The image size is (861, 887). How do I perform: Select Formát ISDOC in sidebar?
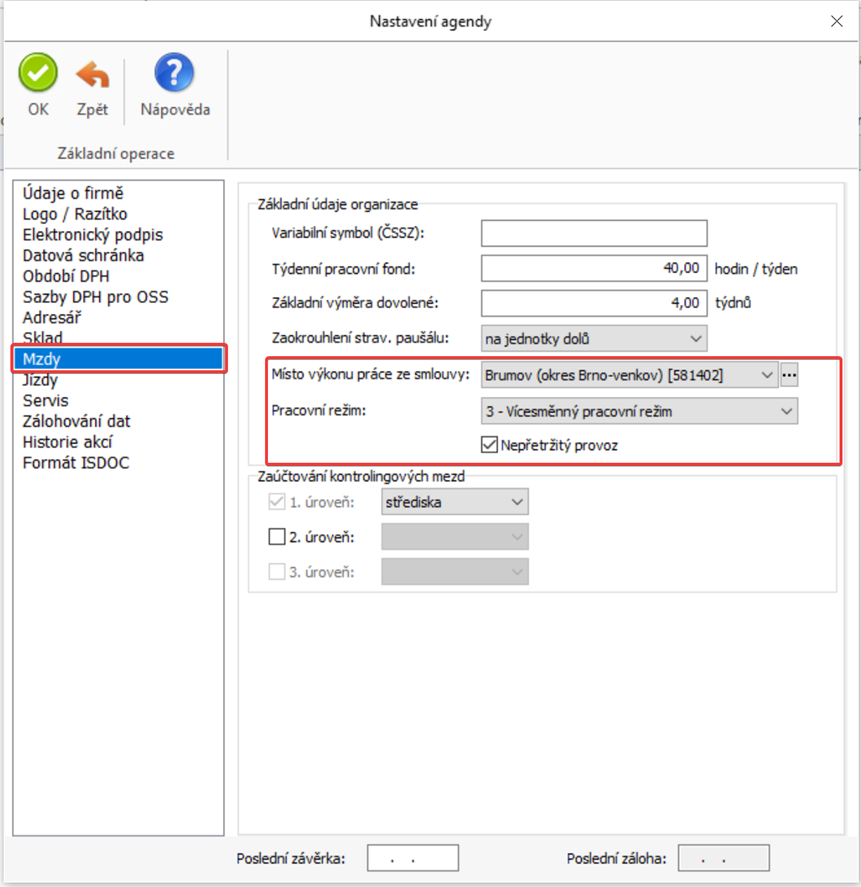[76, 463]
